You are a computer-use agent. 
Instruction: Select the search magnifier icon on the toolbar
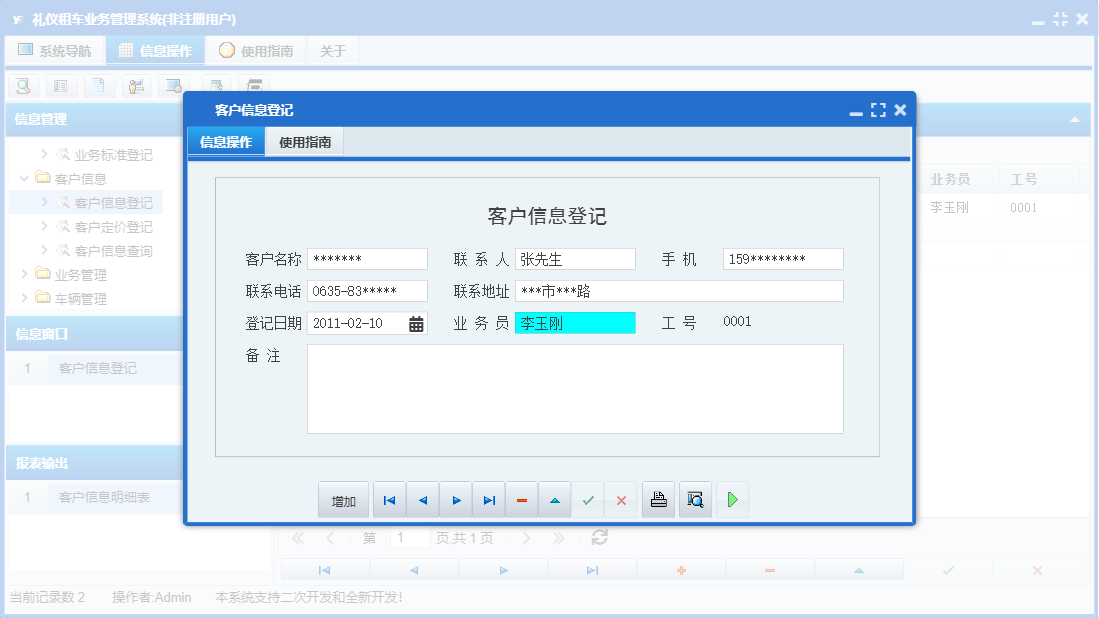pos(23,86)
